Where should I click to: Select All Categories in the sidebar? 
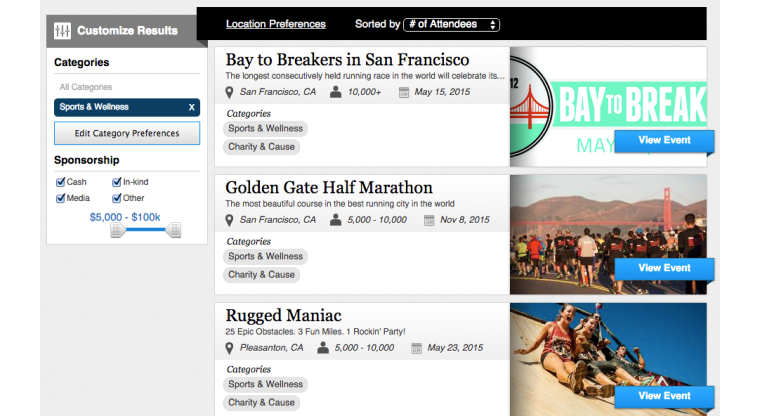pyautogui.click(x=85, y=87)
